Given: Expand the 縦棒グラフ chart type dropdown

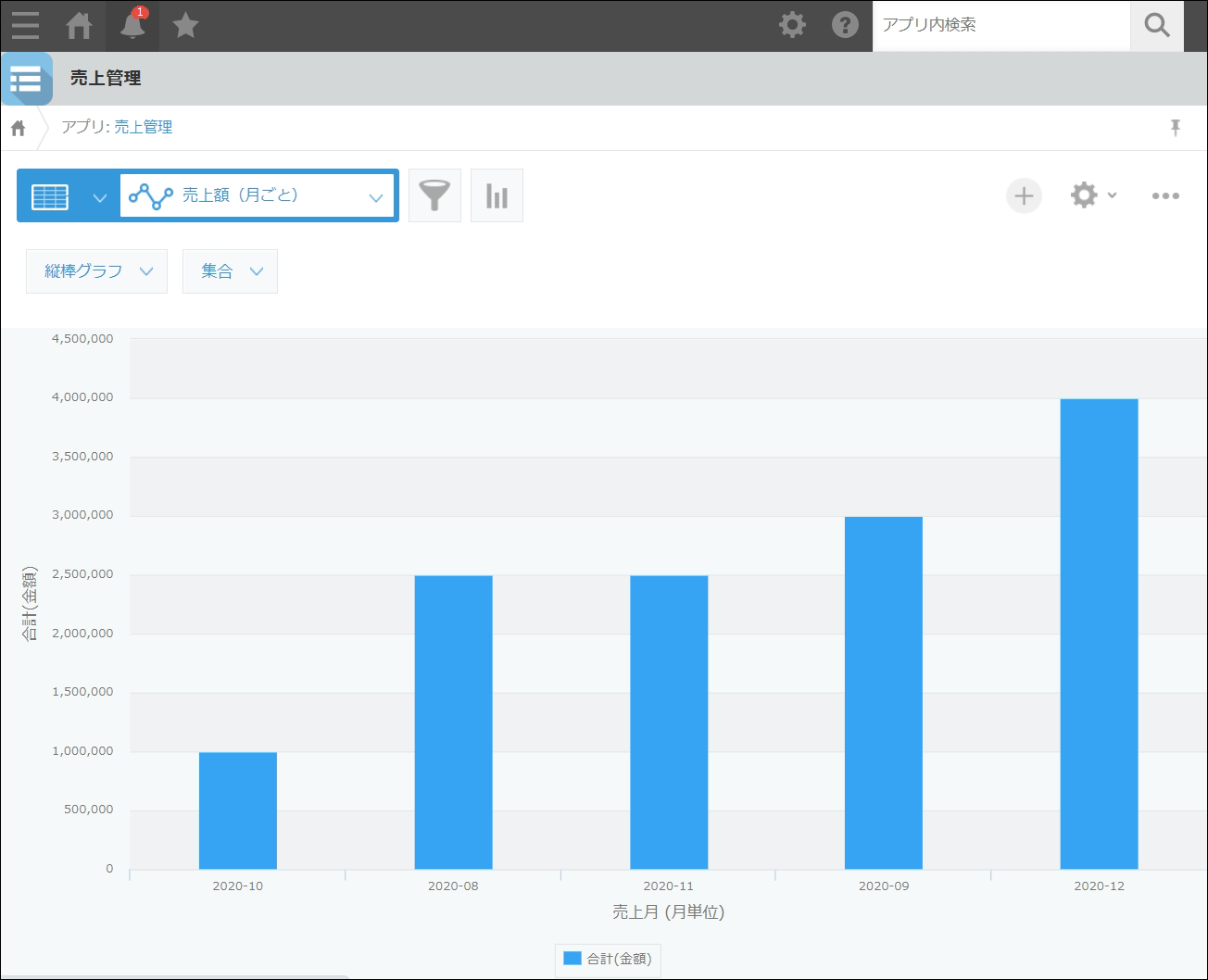Looking at the screenshot, I should [97, 271].
